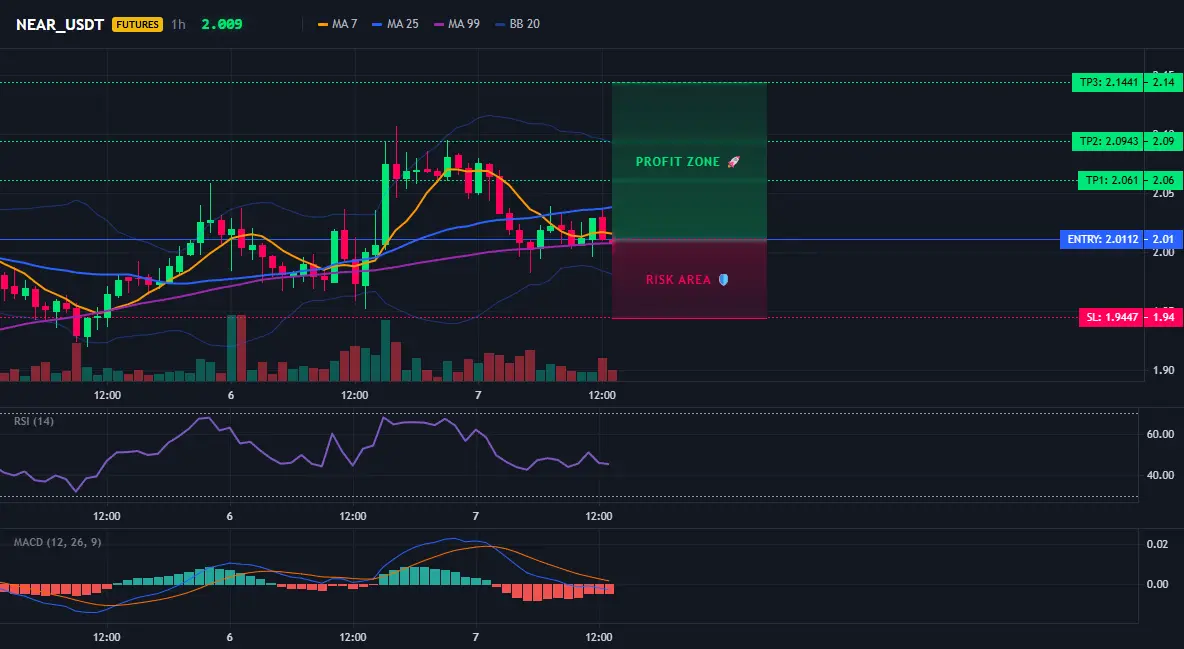
Task: Click the 1.94 axis tag beside SL
Action: (1164, 317)
